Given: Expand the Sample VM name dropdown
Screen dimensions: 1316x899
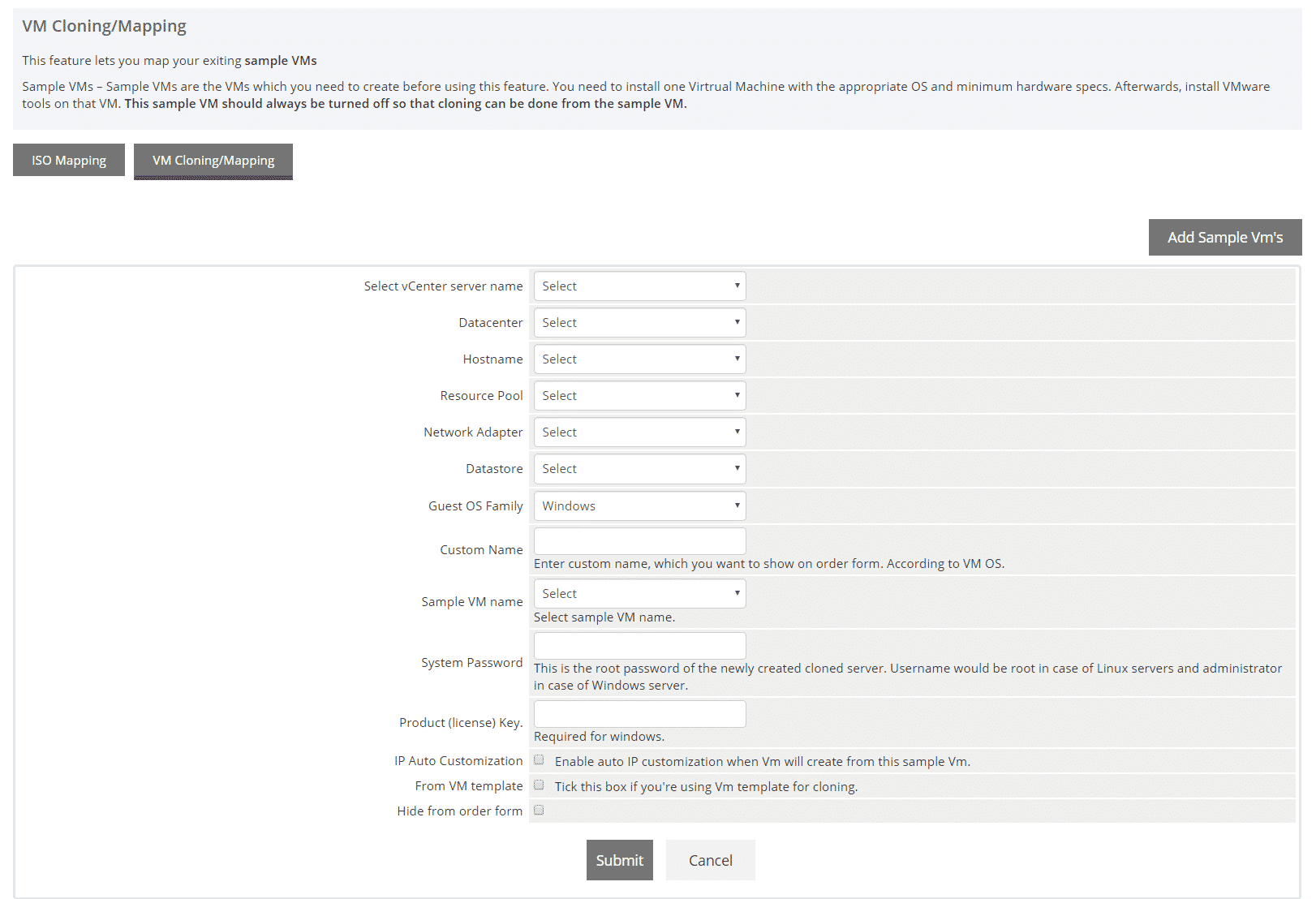Looking at the screenshot, I should pos(639,594).
